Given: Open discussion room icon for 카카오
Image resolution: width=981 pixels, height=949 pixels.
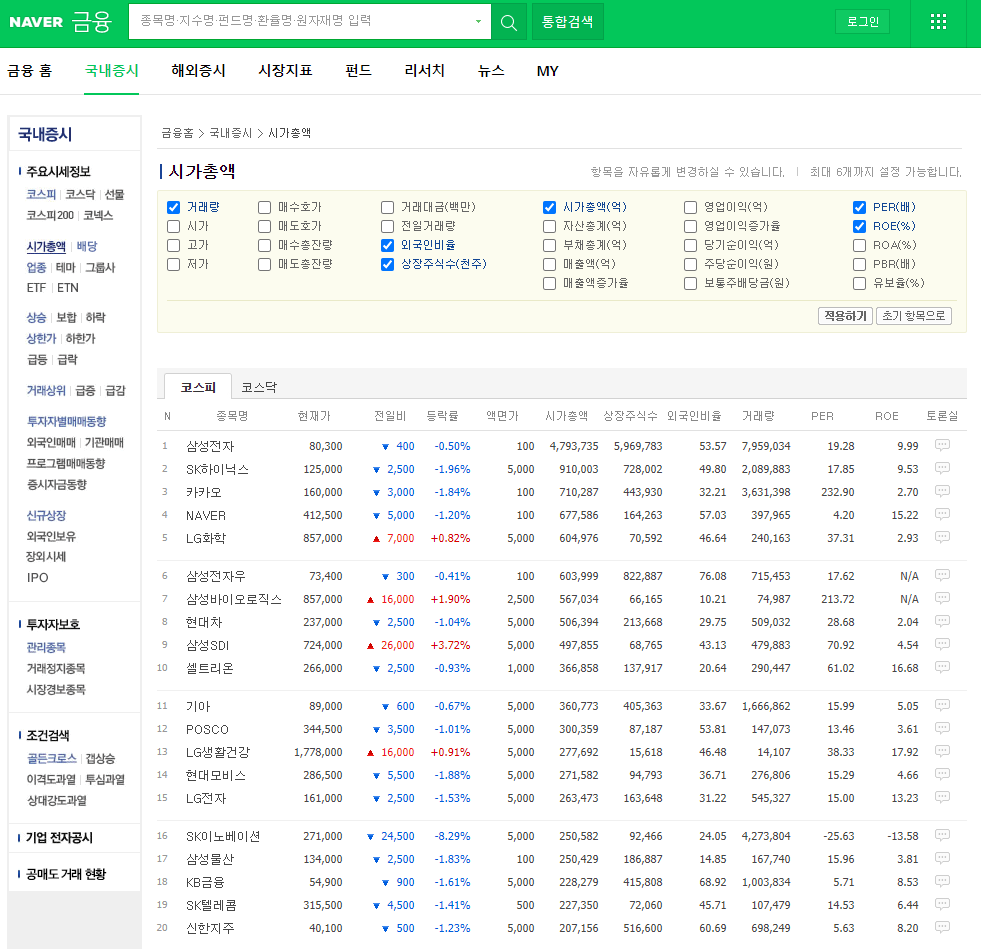Looking at the screenshot, I should (x=942, y=492).
